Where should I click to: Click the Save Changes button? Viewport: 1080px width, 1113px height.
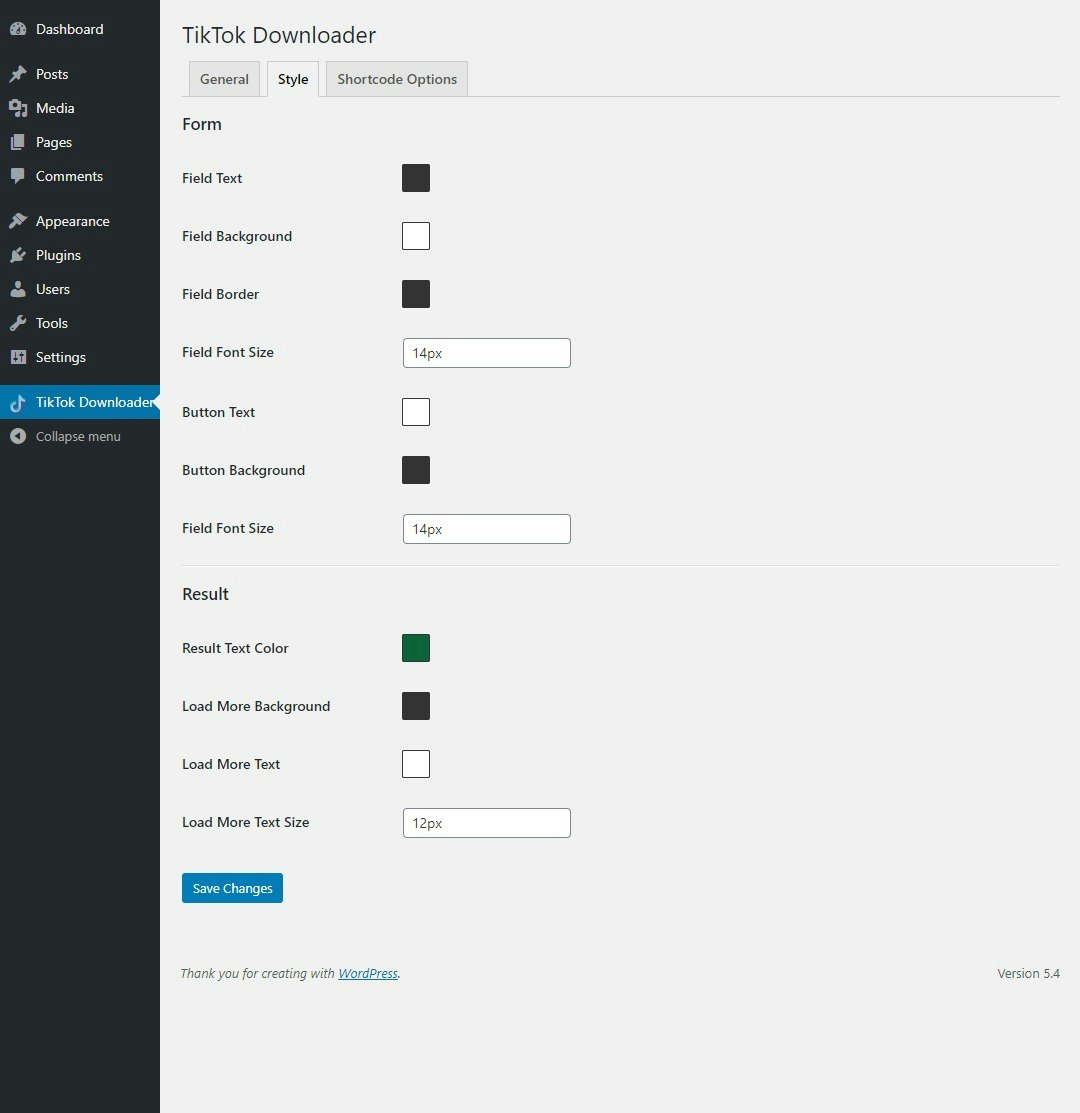(x=232, y=888)
